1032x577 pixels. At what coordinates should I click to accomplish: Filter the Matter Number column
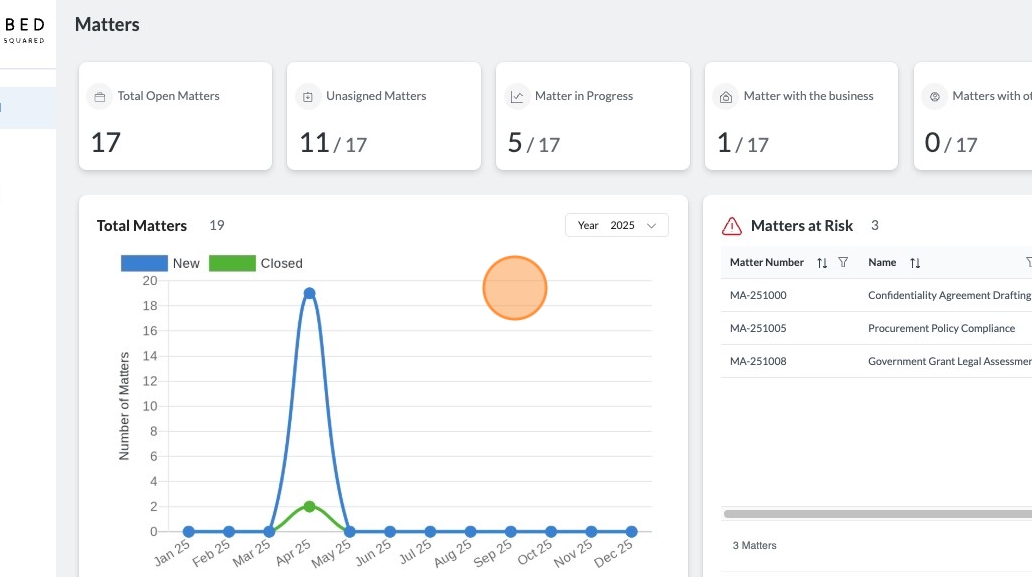pos(843,263)
